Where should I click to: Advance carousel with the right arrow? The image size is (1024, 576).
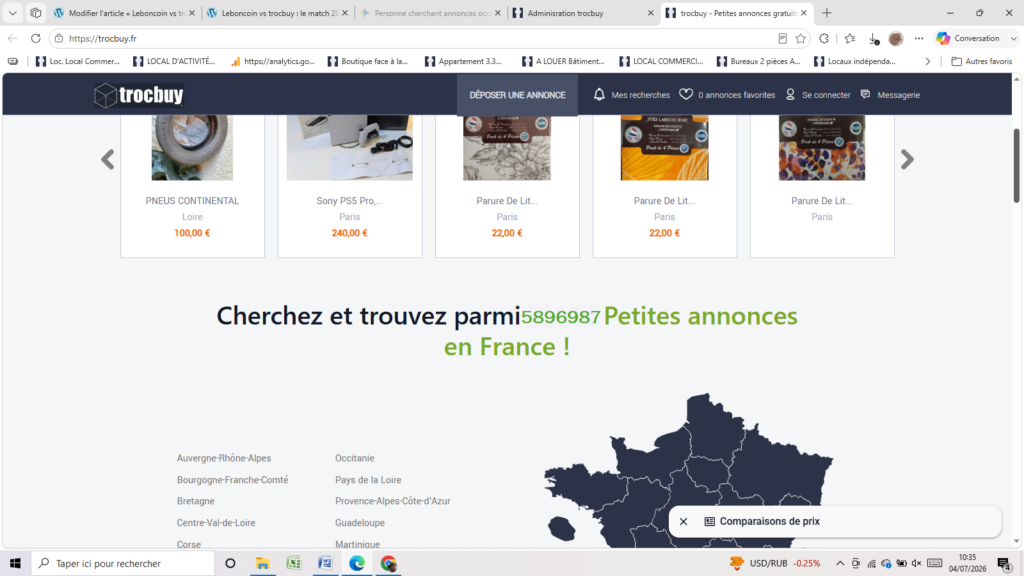point(907,159)
